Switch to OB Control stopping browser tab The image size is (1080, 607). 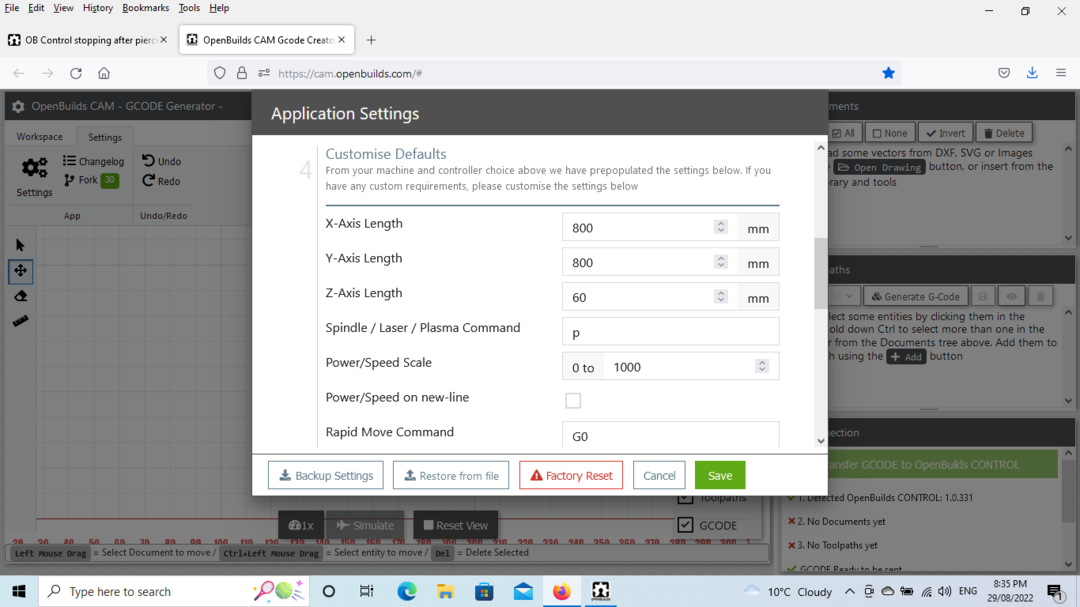coord(87,40)
